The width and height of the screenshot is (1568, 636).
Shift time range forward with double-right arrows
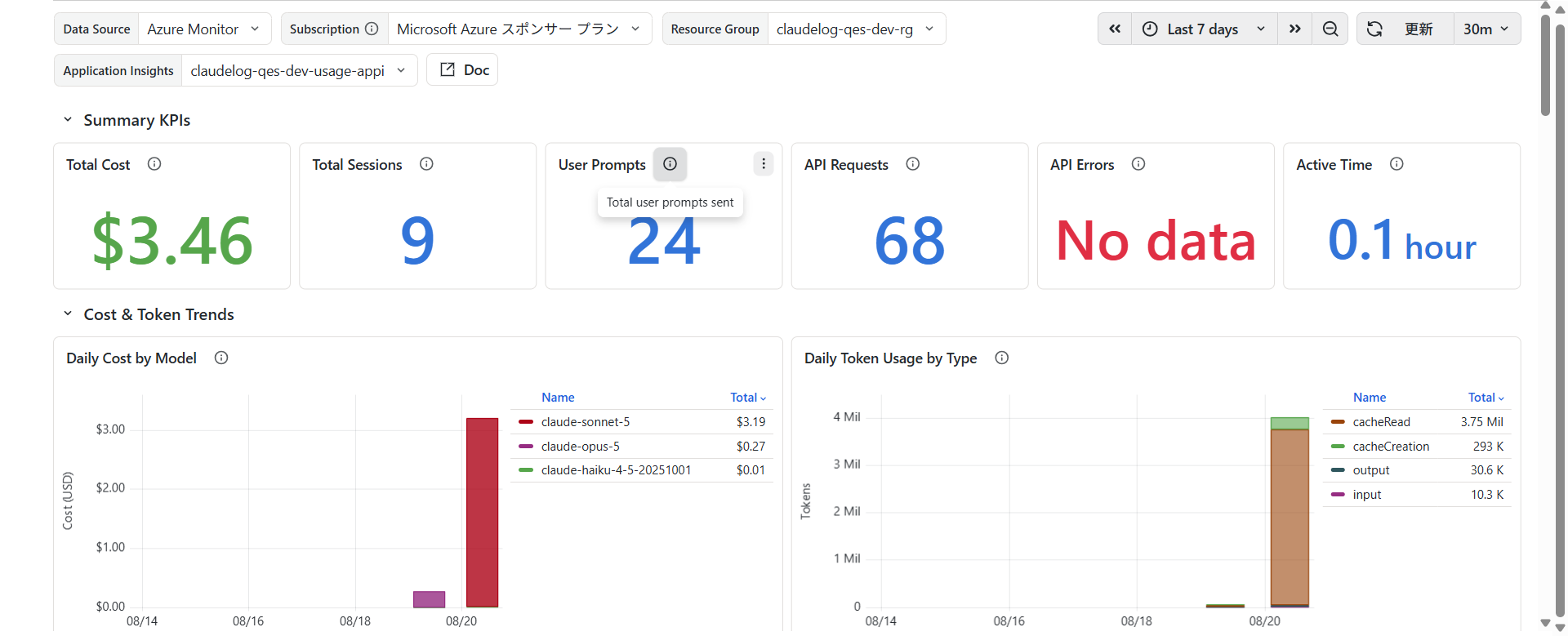(1295, 29)
